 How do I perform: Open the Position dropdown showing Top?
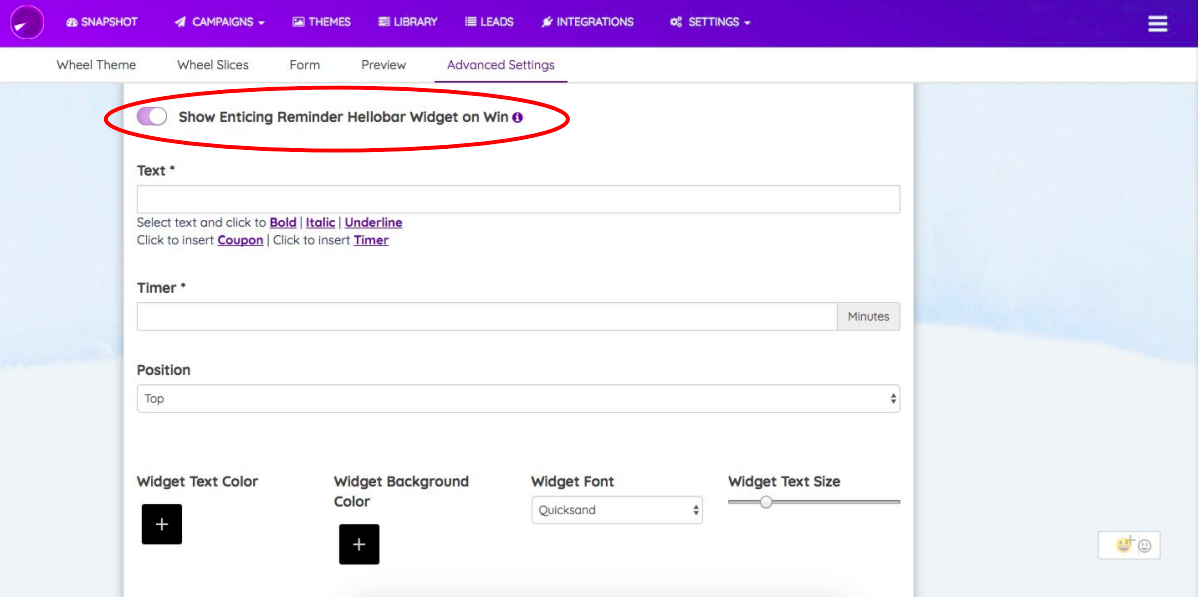pos(517,398)
